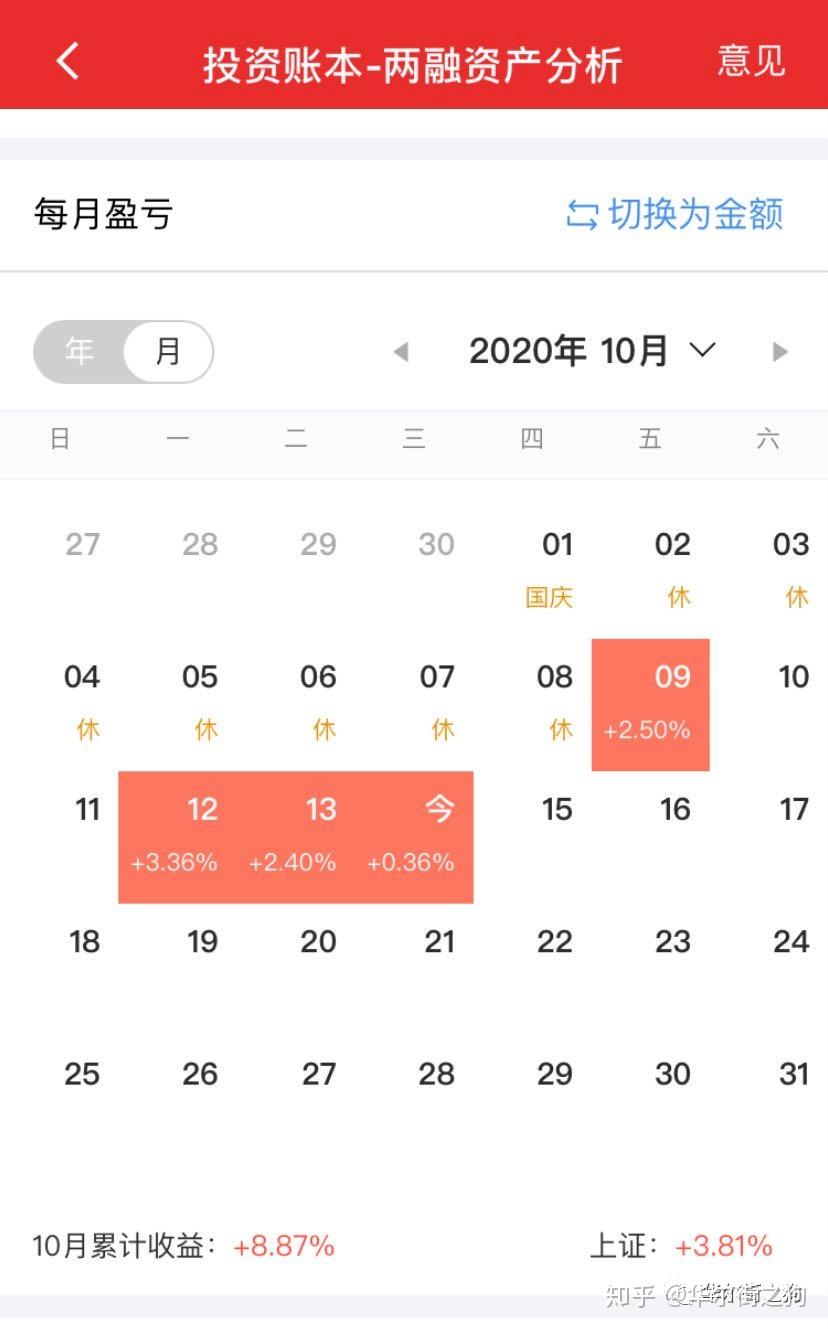Tap the 10月累计收益 +8.87% summary
This screenshot has width=828, height=1329.
[x=184, y=1246]
